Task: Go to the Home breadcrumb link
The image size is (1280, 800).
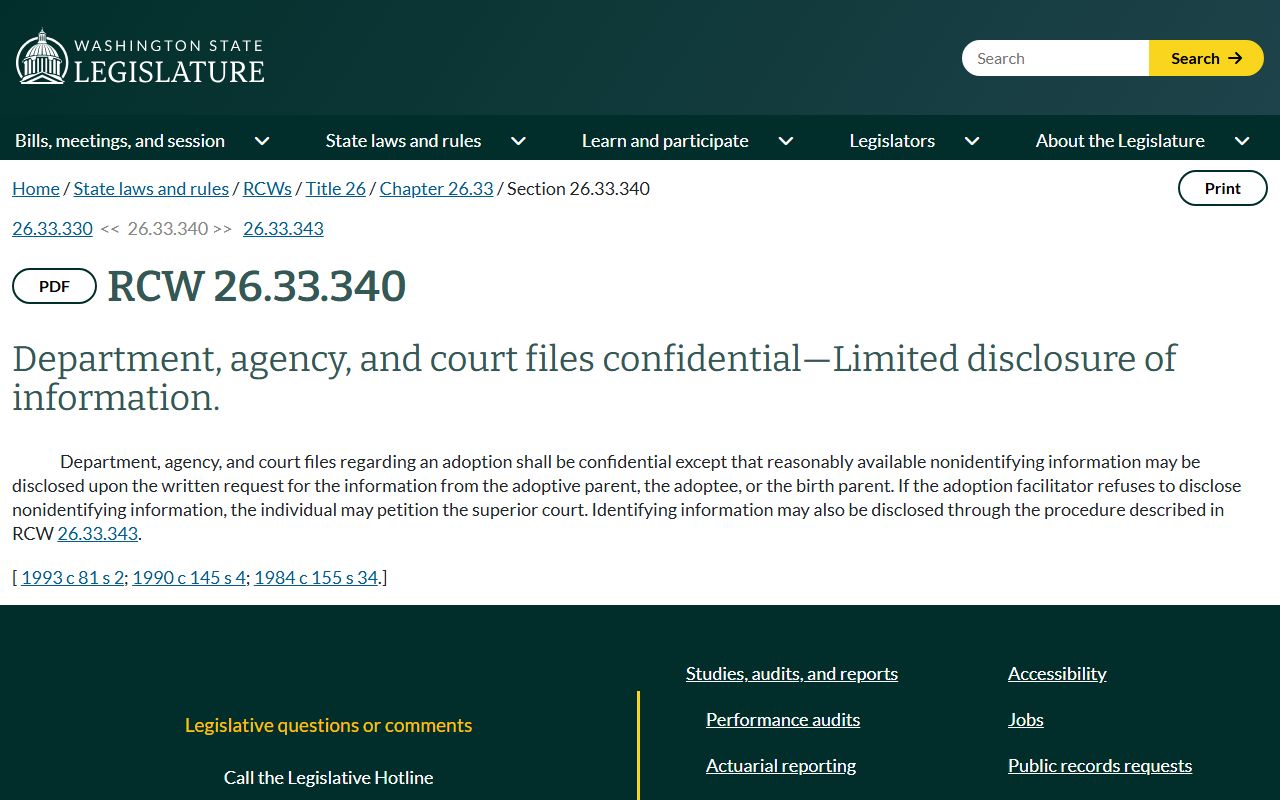Action: 36,188
